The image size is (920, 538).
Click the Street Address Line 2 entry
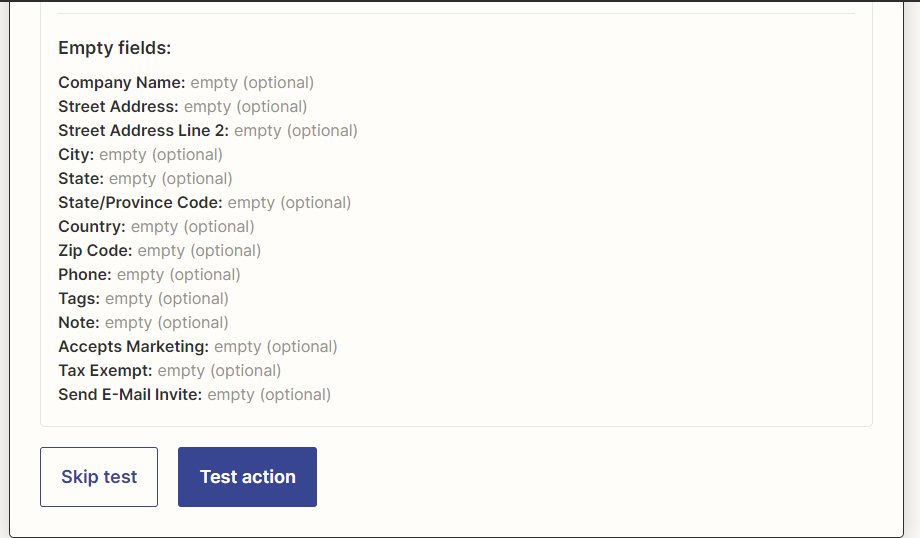click(208, 131)
